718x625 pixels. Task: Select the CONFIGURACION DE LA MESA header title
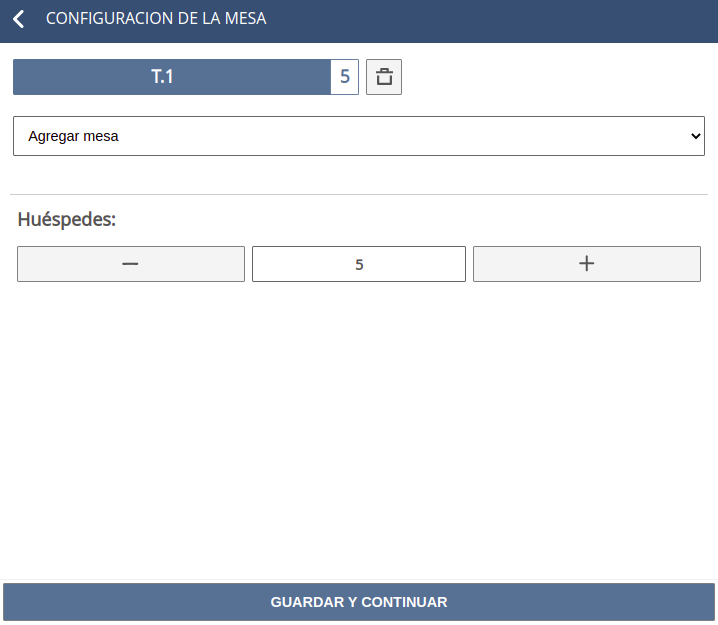(x=156, y=19)
